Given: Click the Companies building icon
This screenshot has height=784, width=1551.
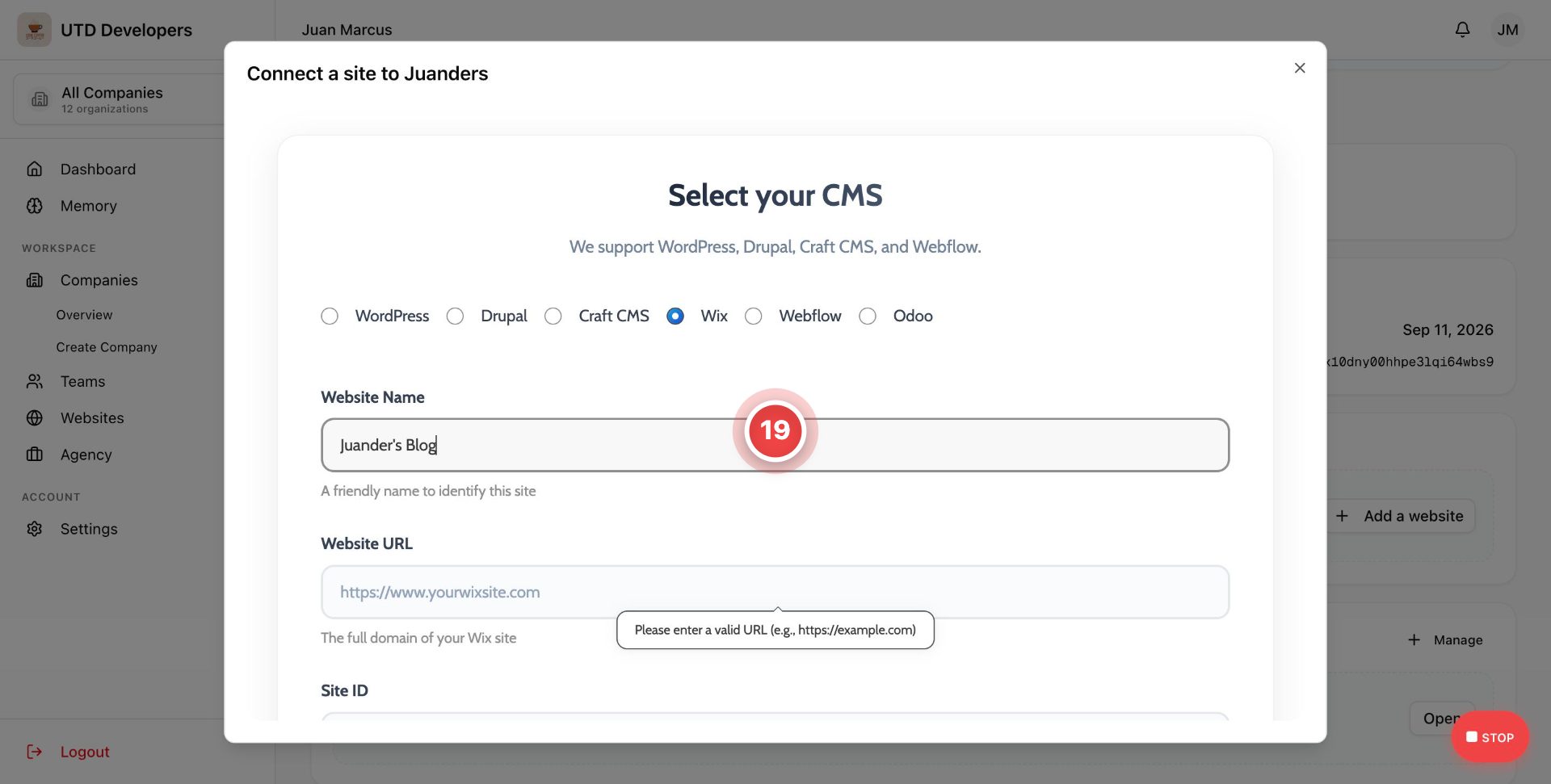Looking at the screenshot, I should click(35, 280).
